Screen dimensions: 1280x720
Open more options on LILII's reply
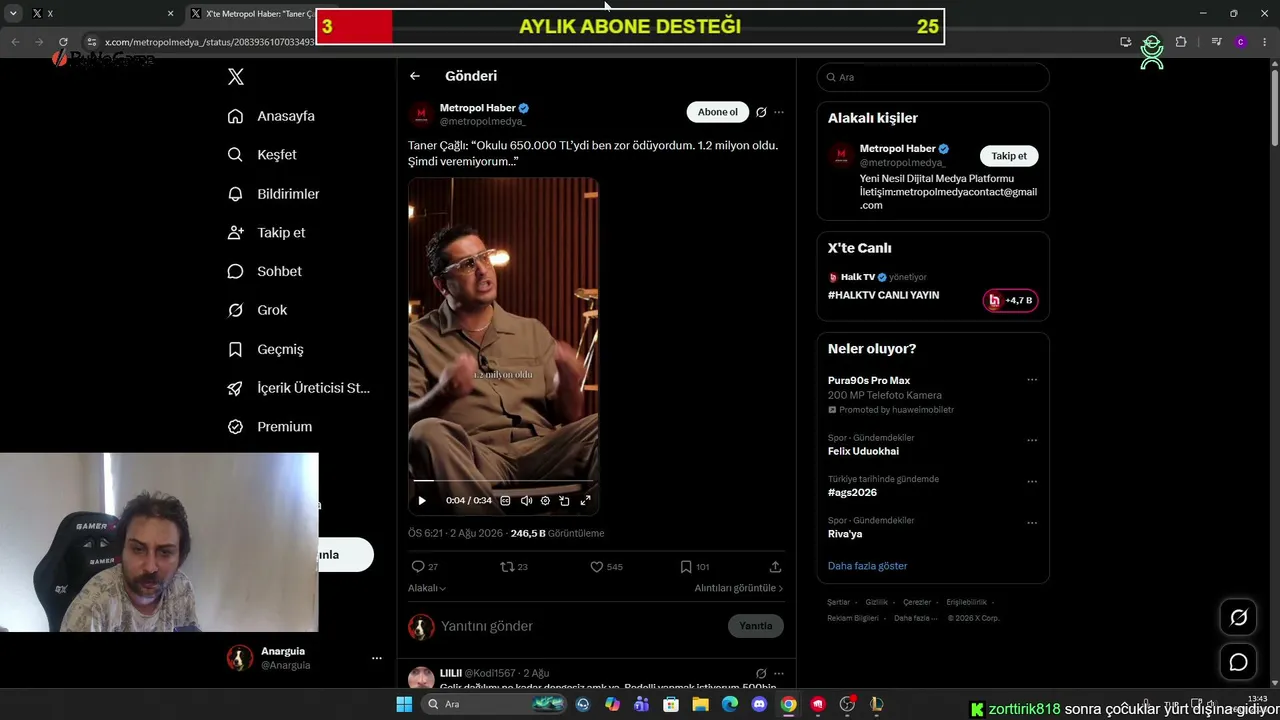pos(779,673)
